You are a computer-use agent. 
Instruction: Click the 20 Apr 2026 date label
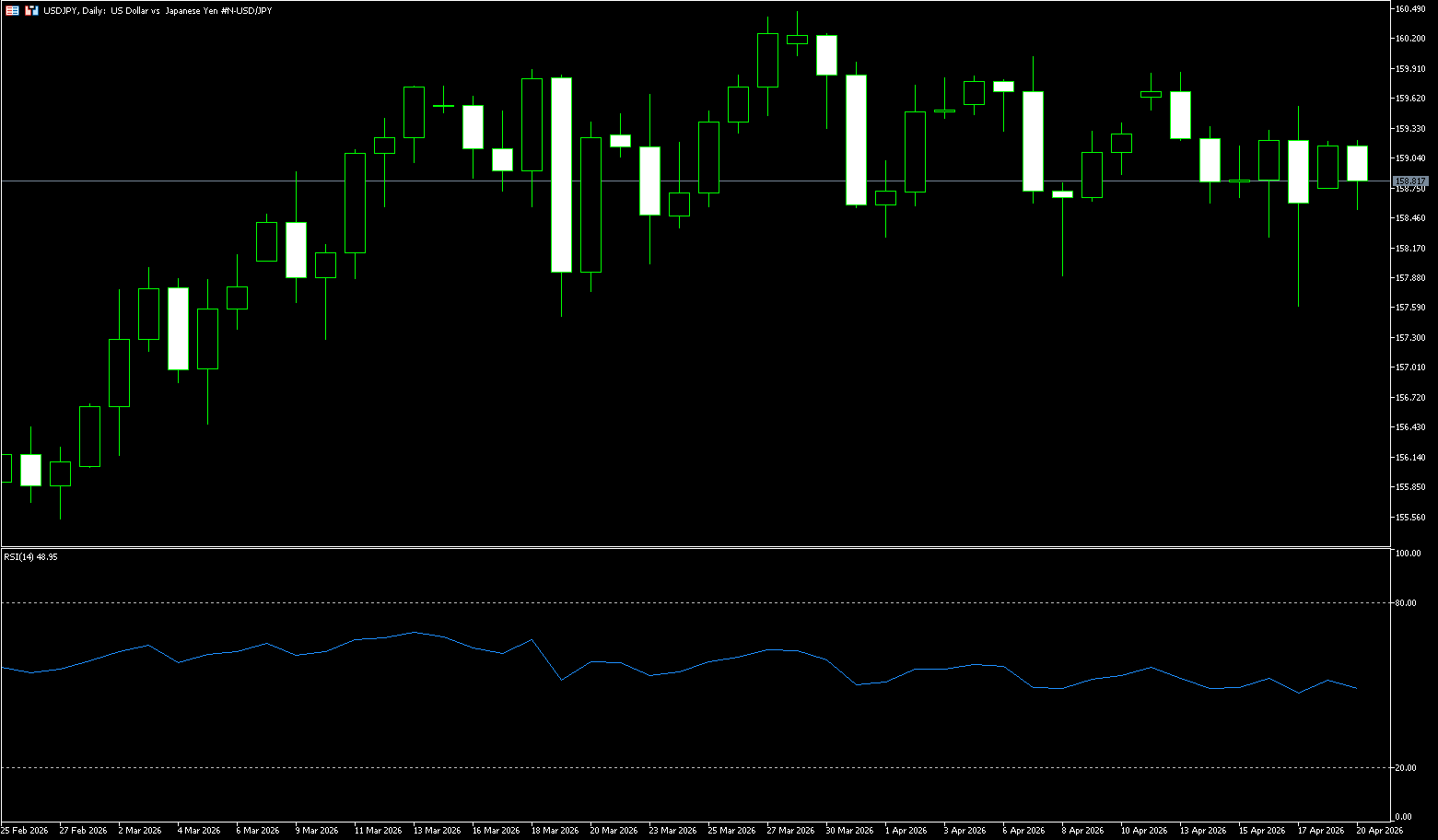(x=1379, y=831)
